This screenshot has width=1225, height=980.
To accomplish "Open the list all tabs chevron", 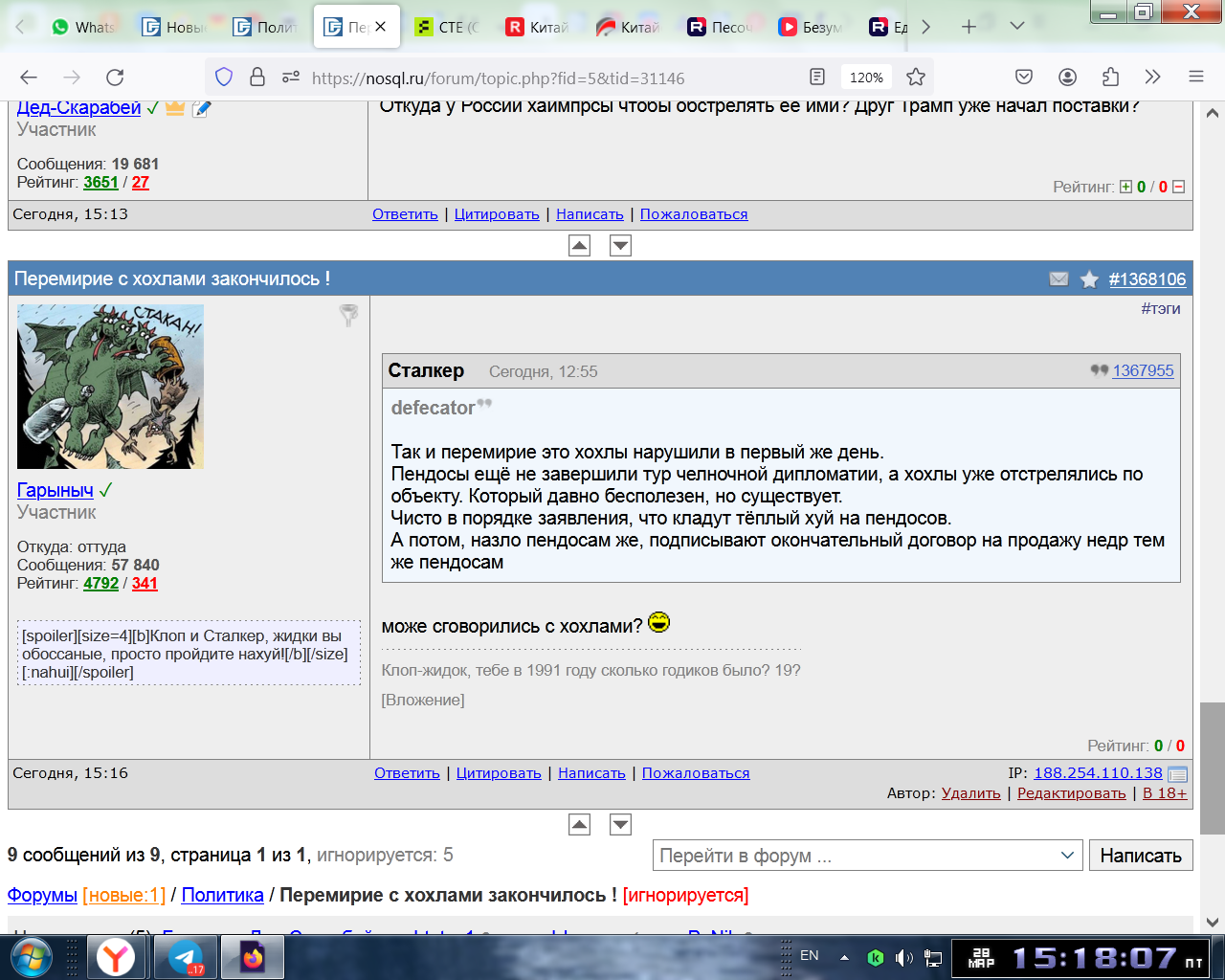I will click(x=1017, y=27).
